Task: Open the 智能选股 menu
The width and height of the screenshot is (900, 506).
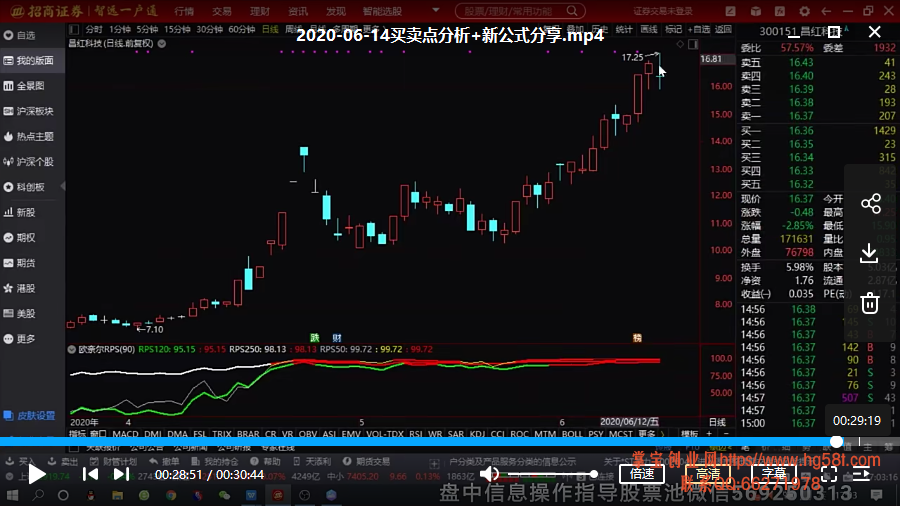Action: 382,11
